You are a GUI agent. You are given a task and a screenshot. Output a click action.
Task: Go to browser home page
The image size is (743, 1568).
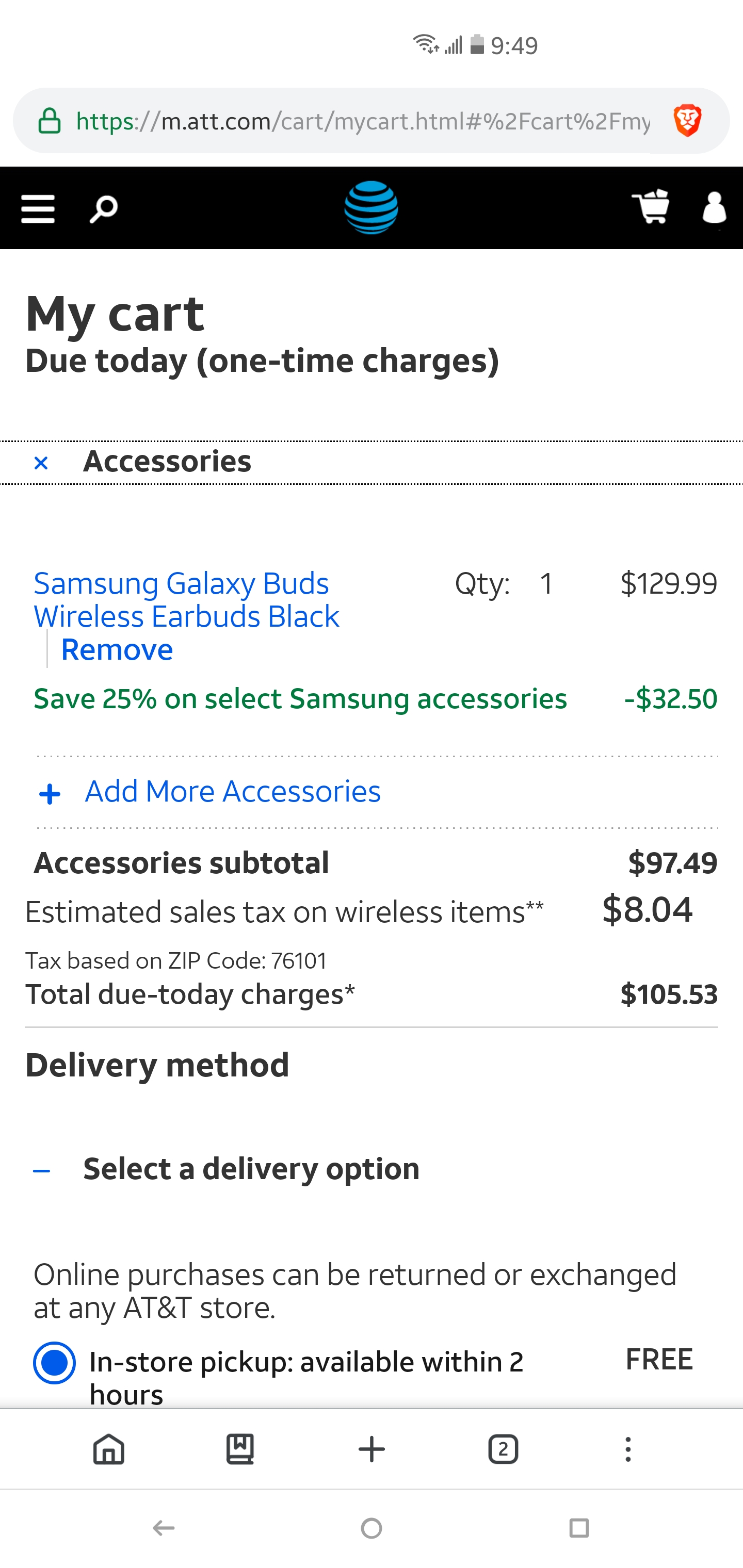[x=108, y=1449]
